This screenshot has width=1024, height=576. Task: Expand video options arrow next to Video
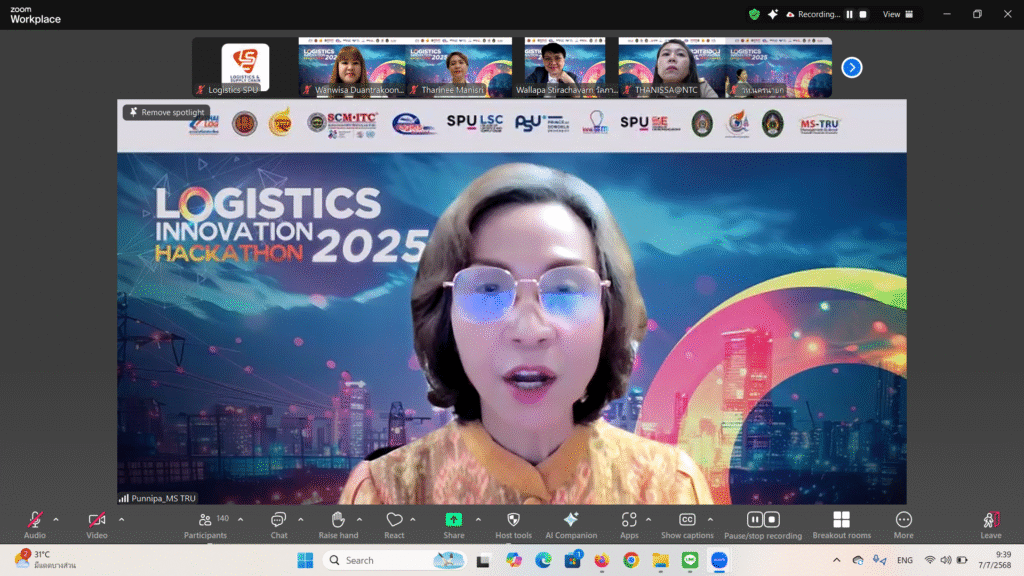(121, 520)
